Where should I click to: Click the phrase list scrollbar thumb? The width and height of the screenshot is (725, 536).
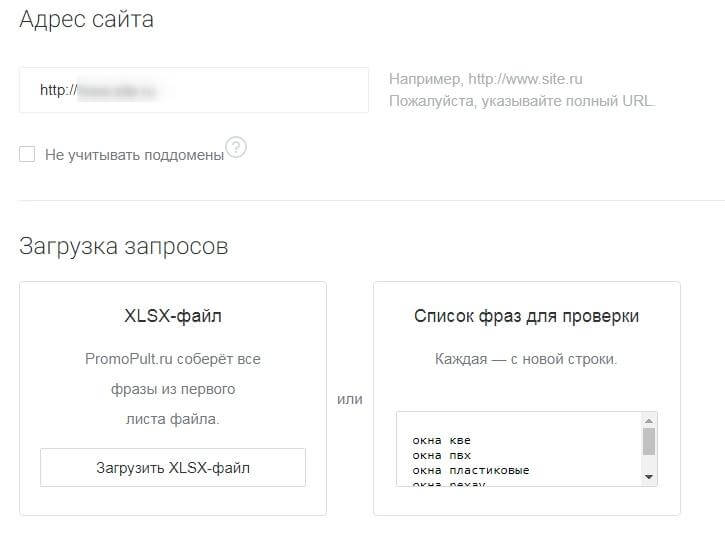pyautogui.click(x=649, y=441)
